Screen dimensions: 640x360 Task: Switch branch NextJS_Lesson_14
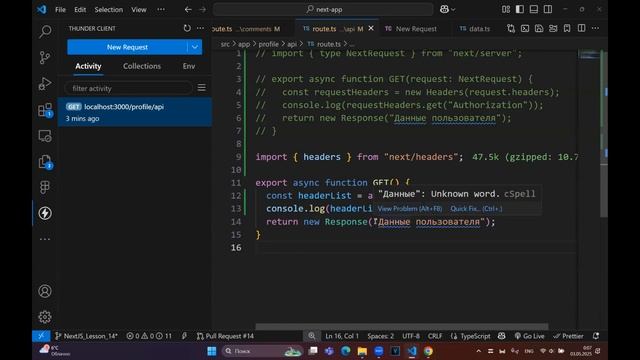tap(86, 336)
